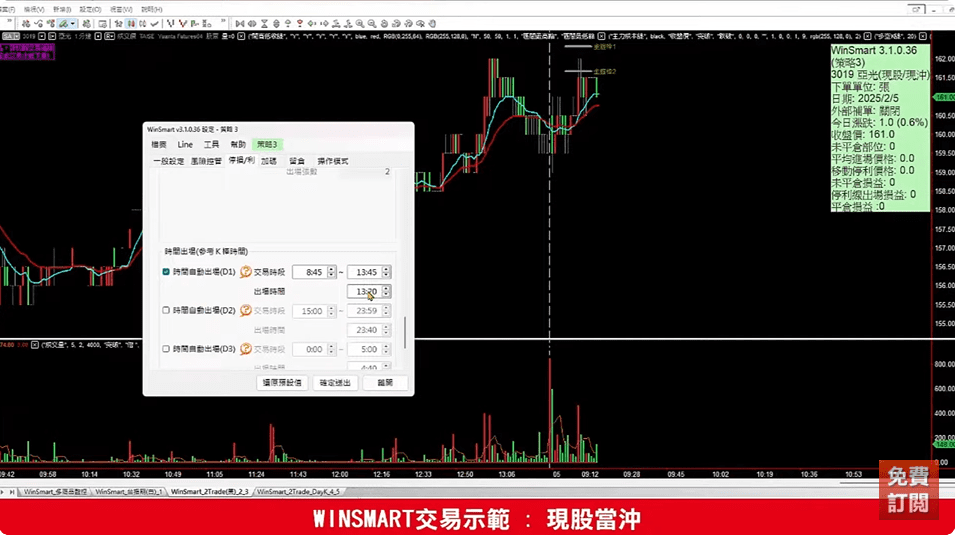The image size is (955, 535).
Task: Expand the toolbar overflow chevron before bowtie icon
Action: pos(223,23)
